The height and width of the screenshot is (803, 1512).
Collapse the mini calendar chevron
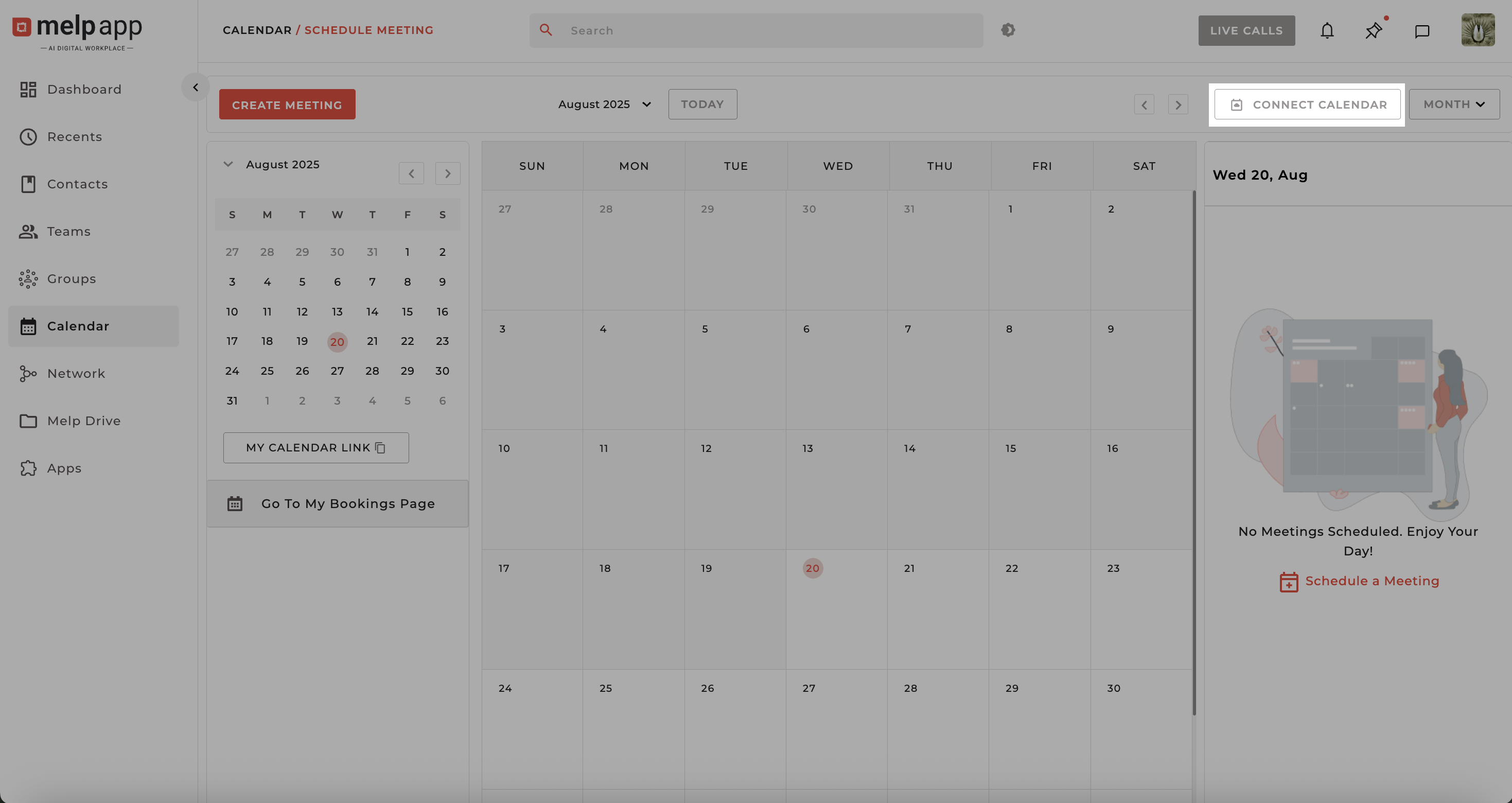click(228, 164)
